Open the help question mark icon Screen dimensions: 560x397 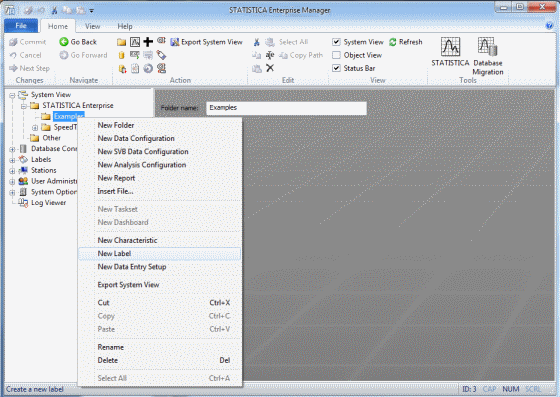(x=549, y=25)
